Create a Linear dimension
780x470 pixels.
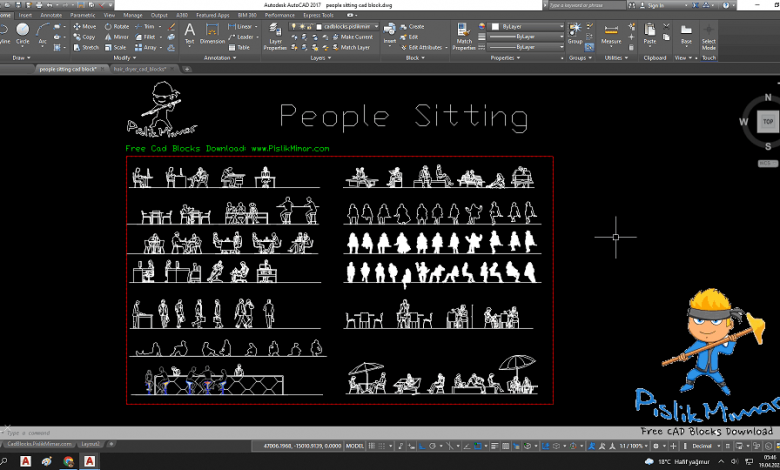[x=240, y=26]
